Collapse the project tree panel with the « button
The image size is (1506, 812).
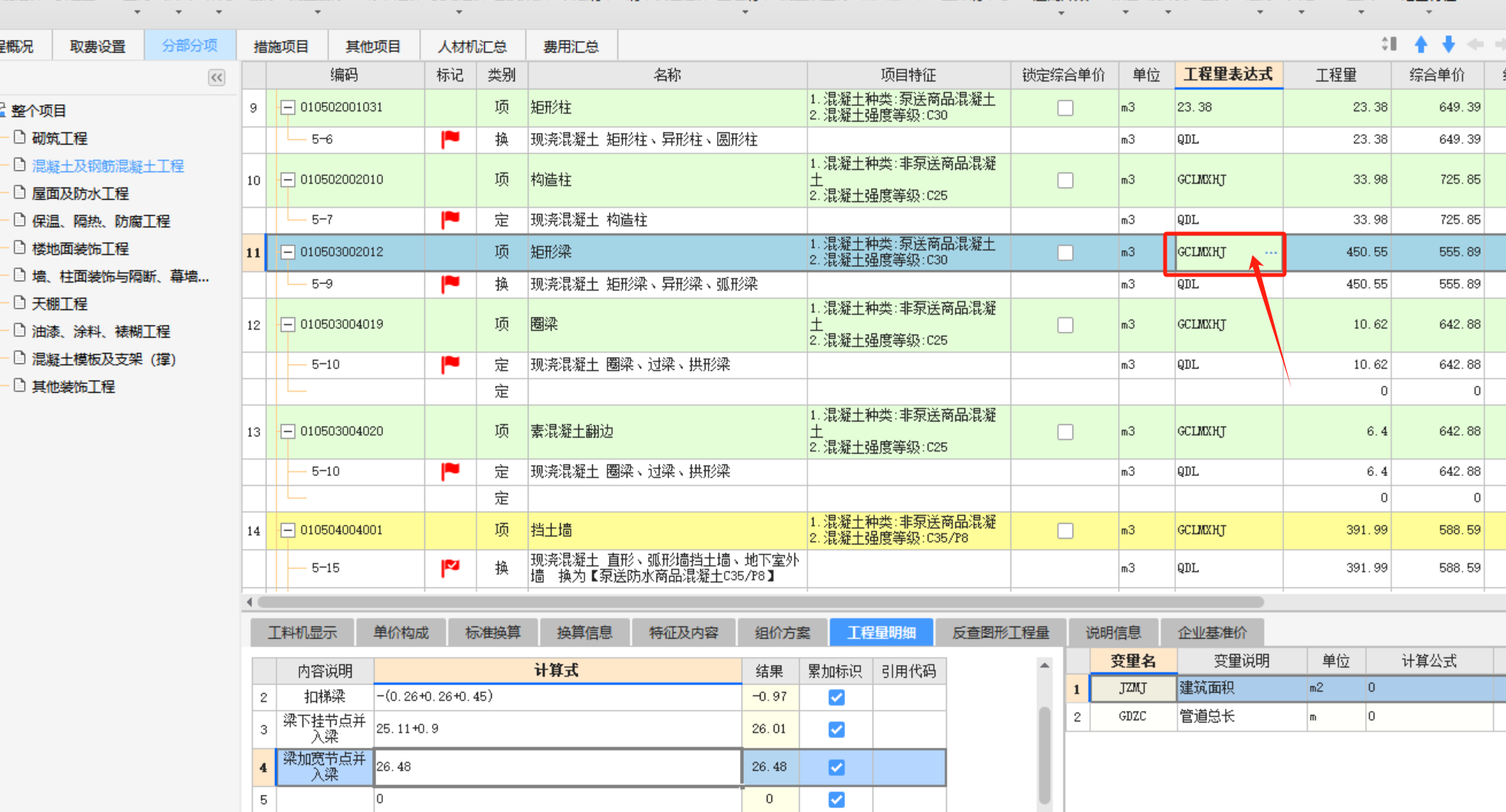pyautogui.click(x=217, y=77)
